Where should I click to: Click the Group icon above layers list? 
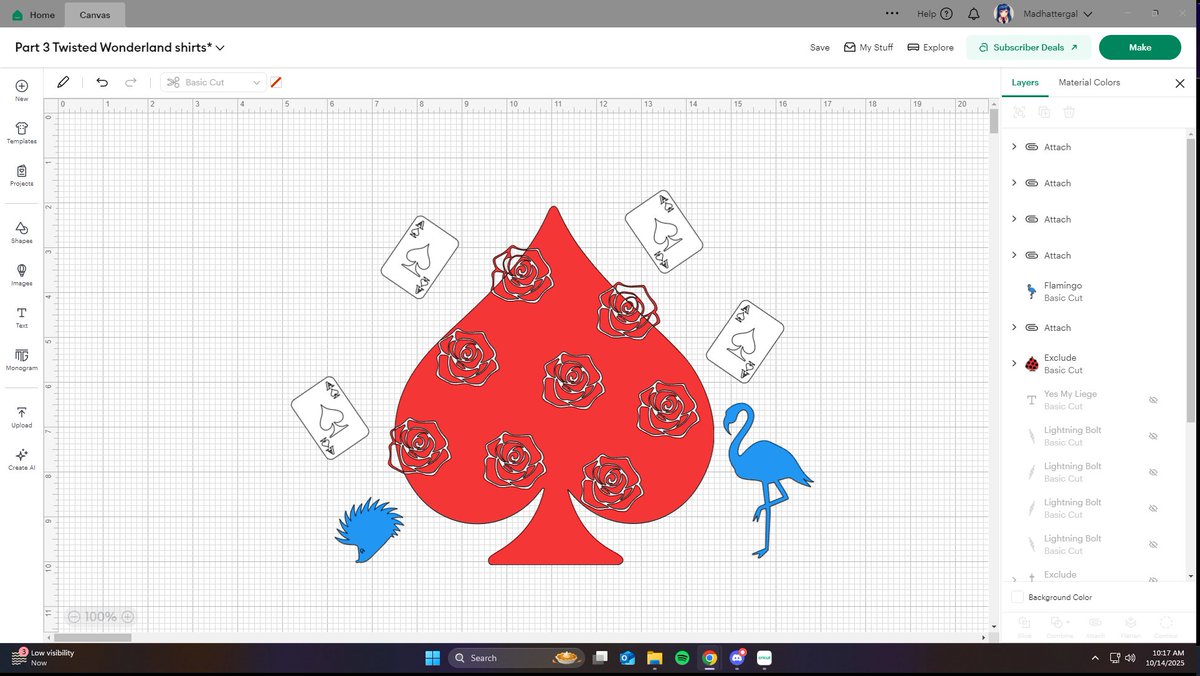[x=1019, y=113]
